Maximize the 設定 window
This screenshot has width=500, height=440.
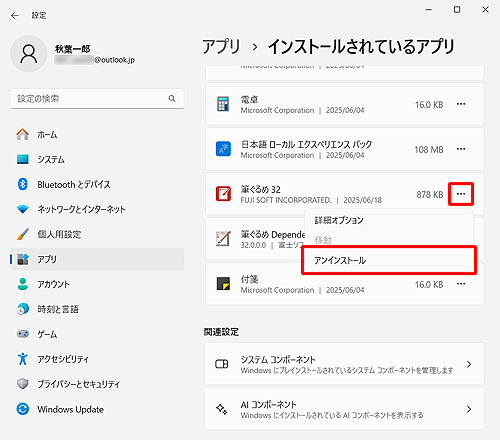click(x=457, y=10)
